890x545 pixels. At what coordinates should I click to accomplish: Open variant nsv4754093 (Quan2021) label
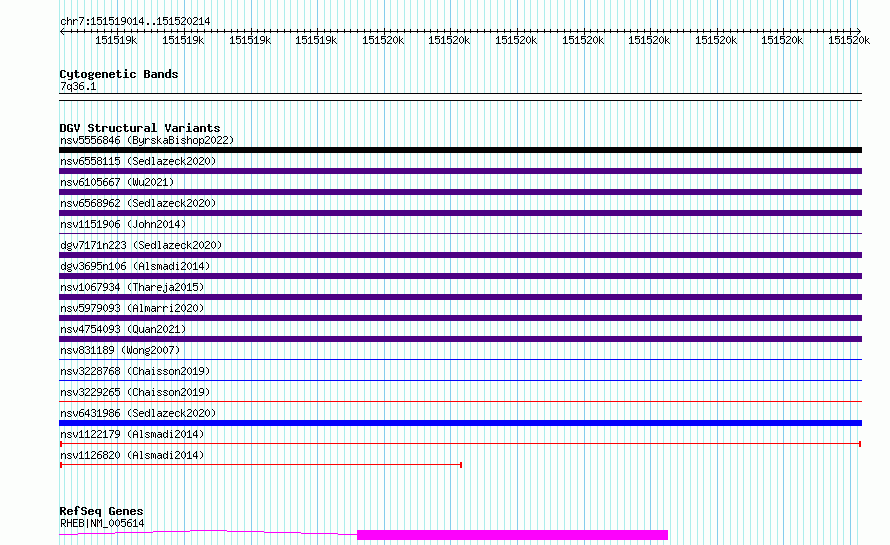[123, 329]
